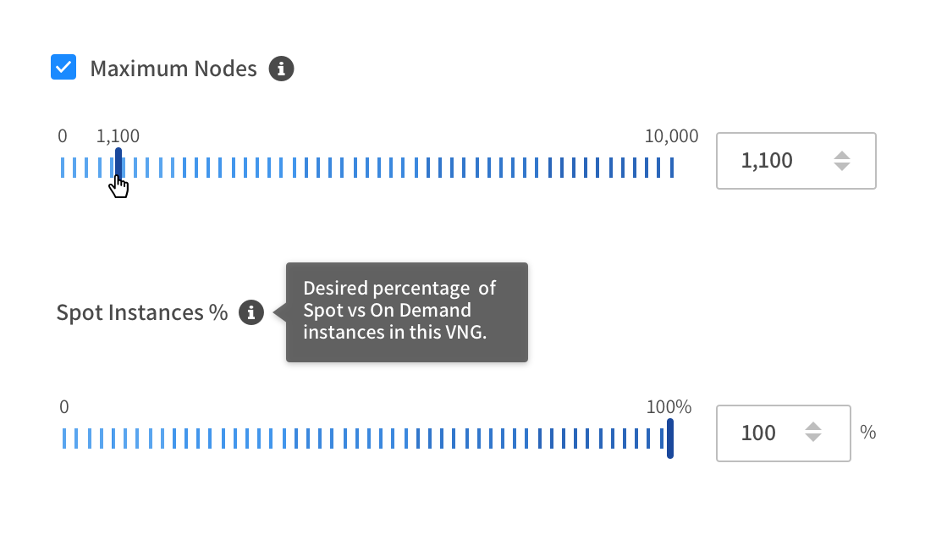Decrease Maximum Nodes with the down arrow
Image resolution: width=936 pixels, height=534 pixels.
click(842, 167)
